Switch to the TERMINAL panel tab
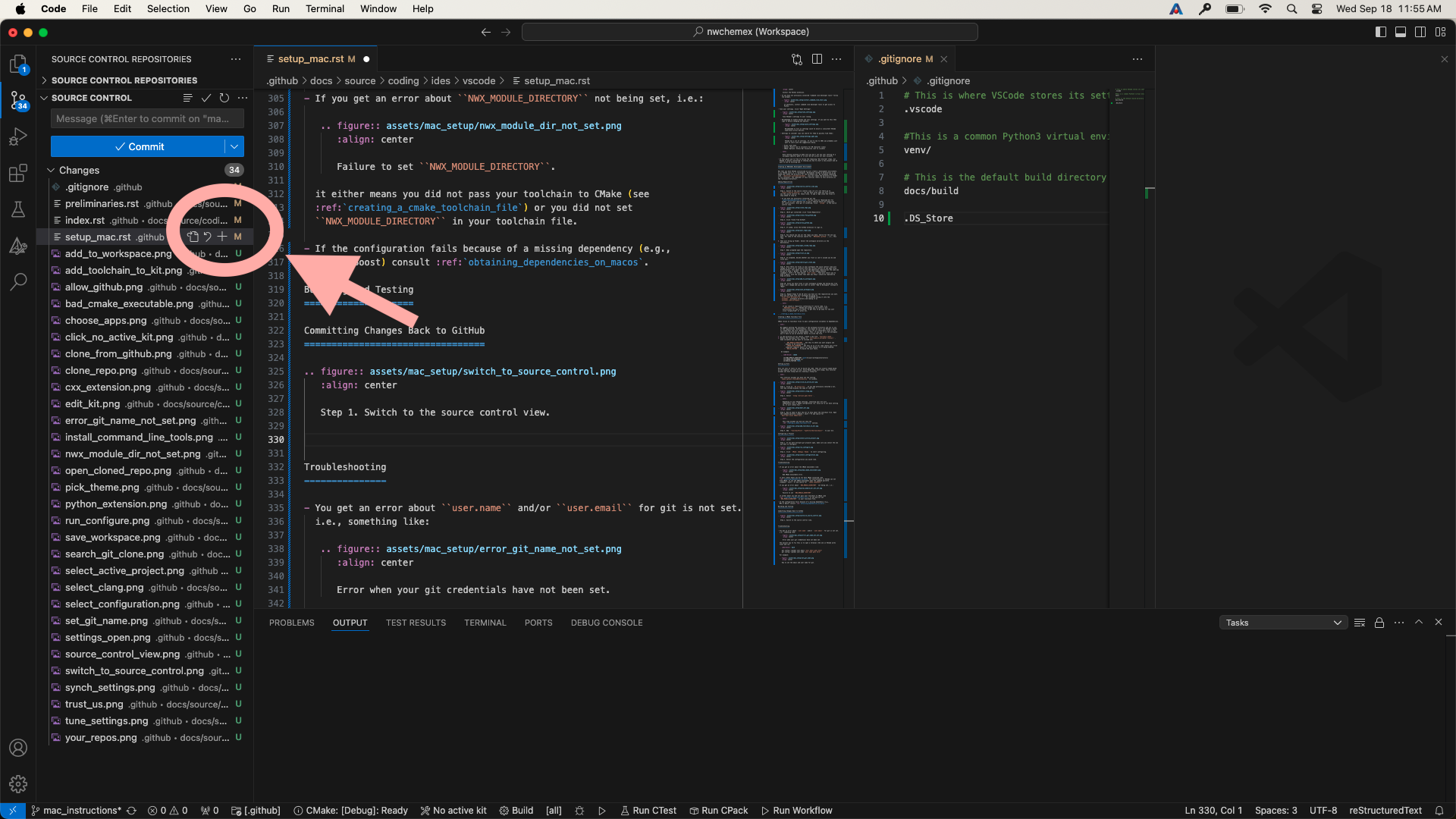 pyautogui.click(x=485, y=623)
